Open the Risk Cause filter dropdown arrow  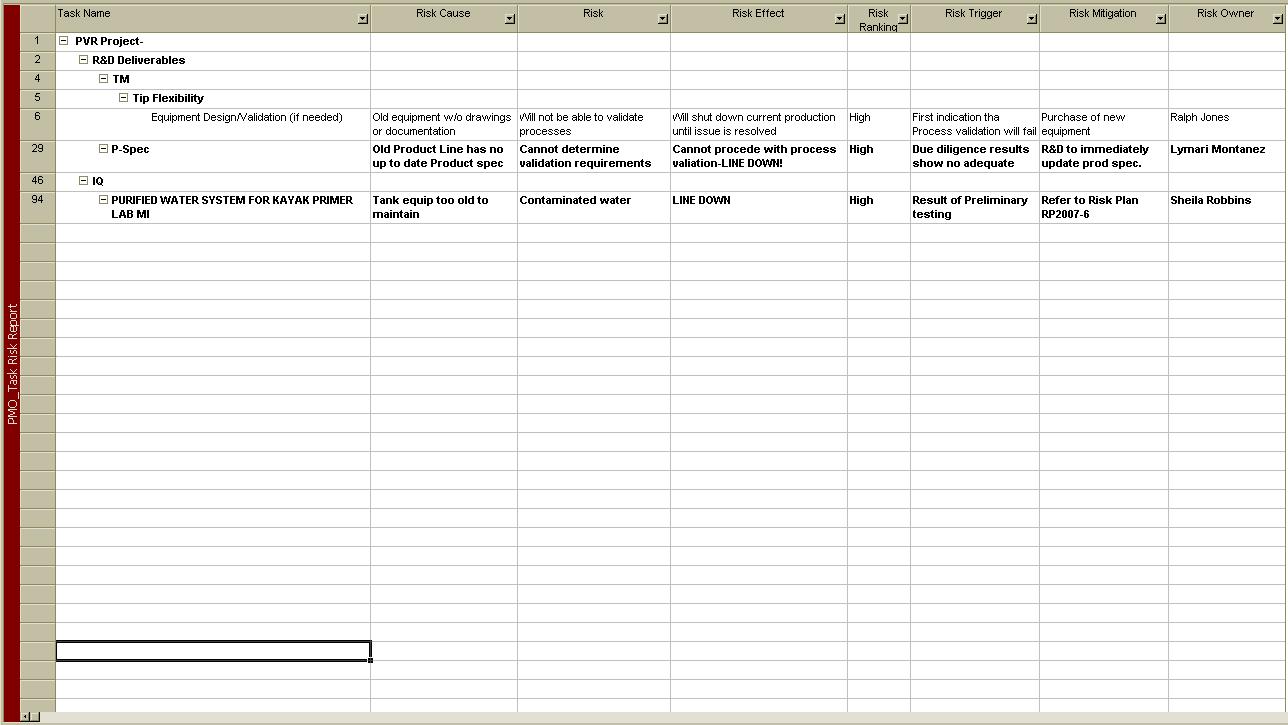tap(509, 19)
